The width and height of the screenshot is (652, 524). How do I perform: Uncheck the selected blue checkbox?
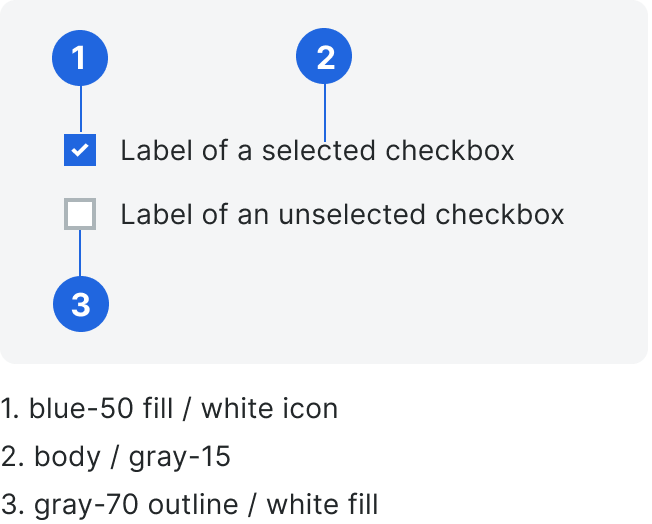80,150
